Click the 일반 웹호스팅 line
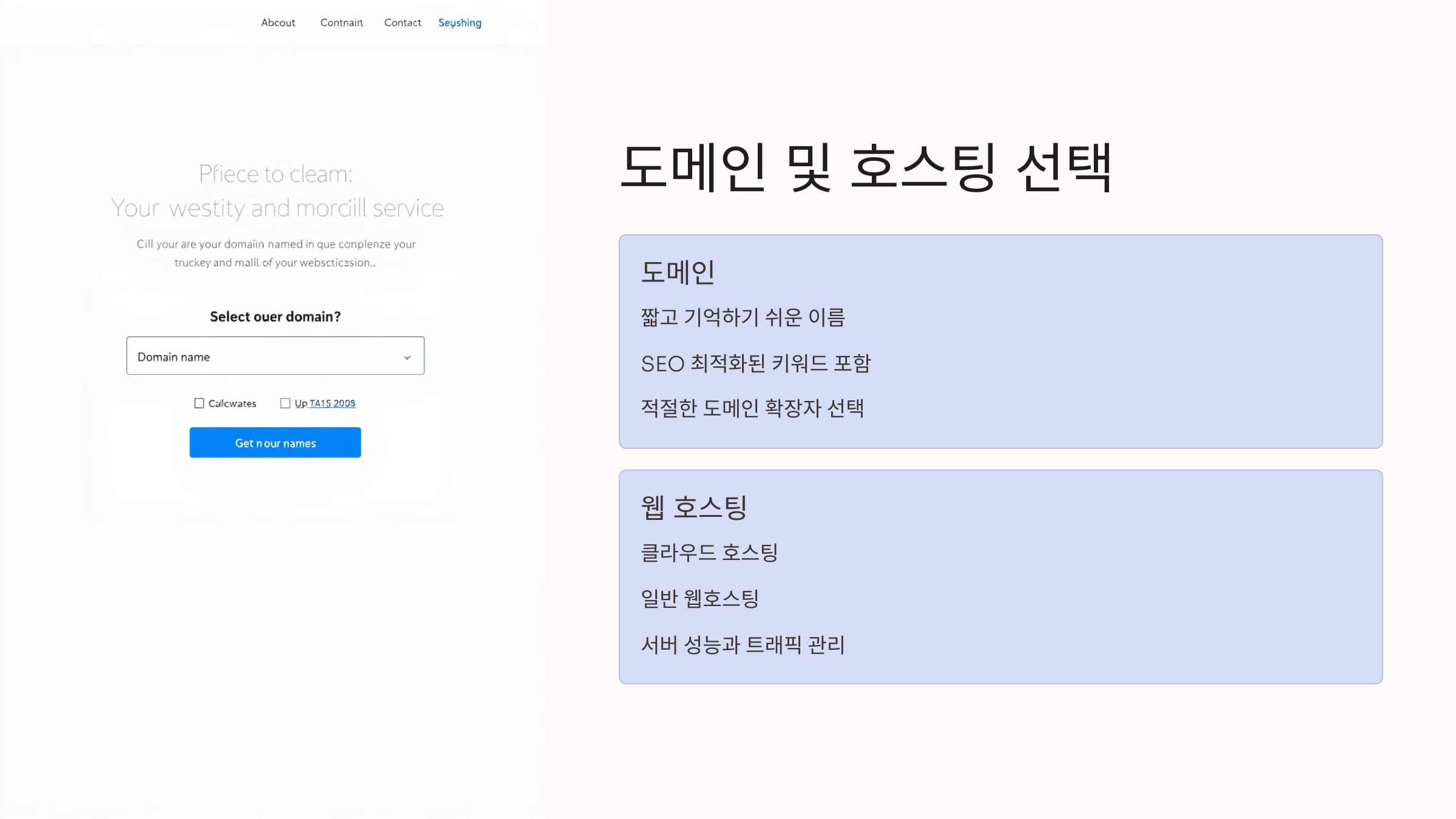 [x=699, y=598]
